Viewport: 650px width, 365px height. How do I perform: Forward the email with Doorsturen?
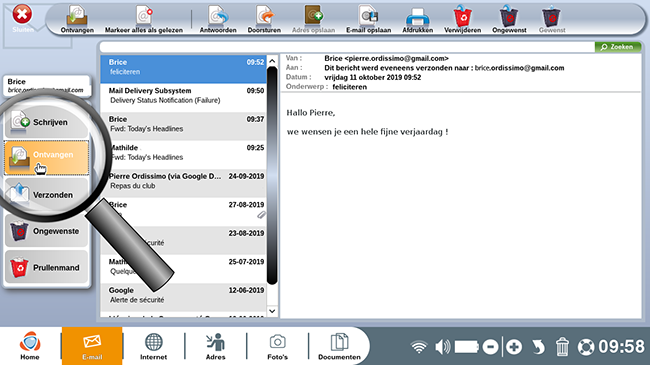point(264,17)
